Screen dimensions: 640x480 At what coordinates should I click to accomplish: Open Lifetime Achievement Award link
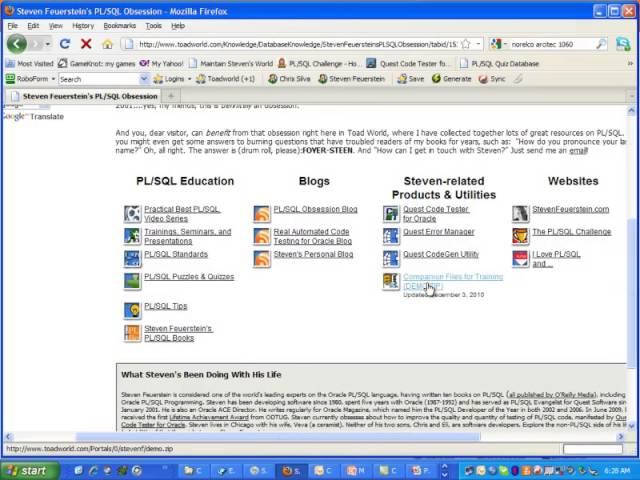click(209, 417)
